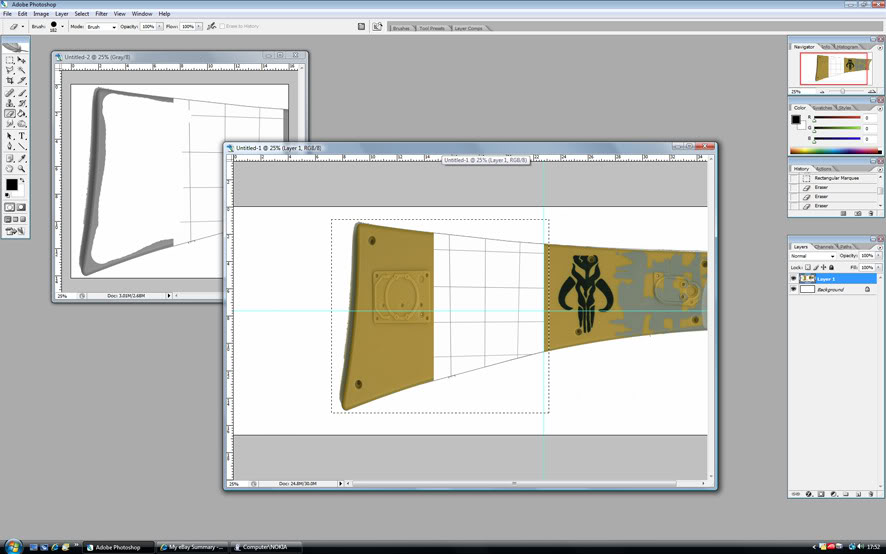Screen dimensions: 886x554
Task: Click the delete state icon in History panel
Action: pyautogui.click(x=871, y=213)
